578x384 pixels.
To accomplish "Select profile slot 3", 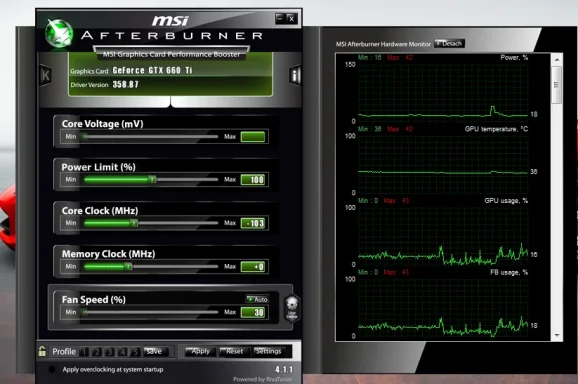I will (x=109, y=352).
